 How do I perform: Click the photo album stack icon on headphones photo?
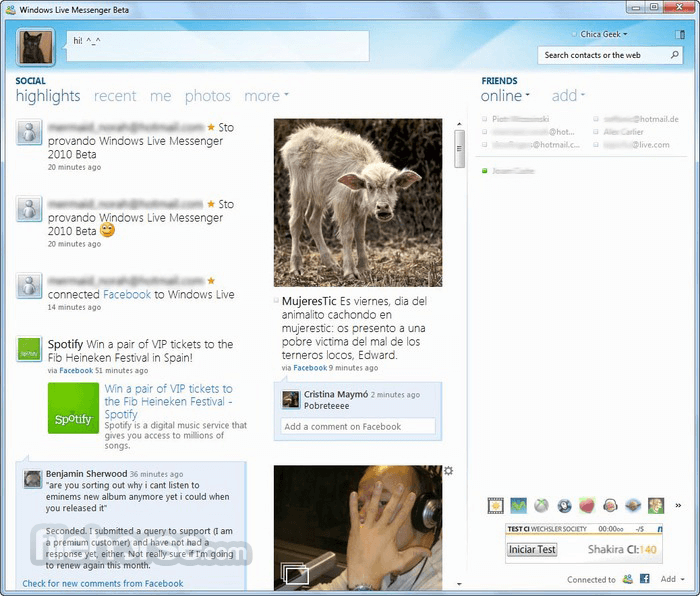(x=295, y=573)
